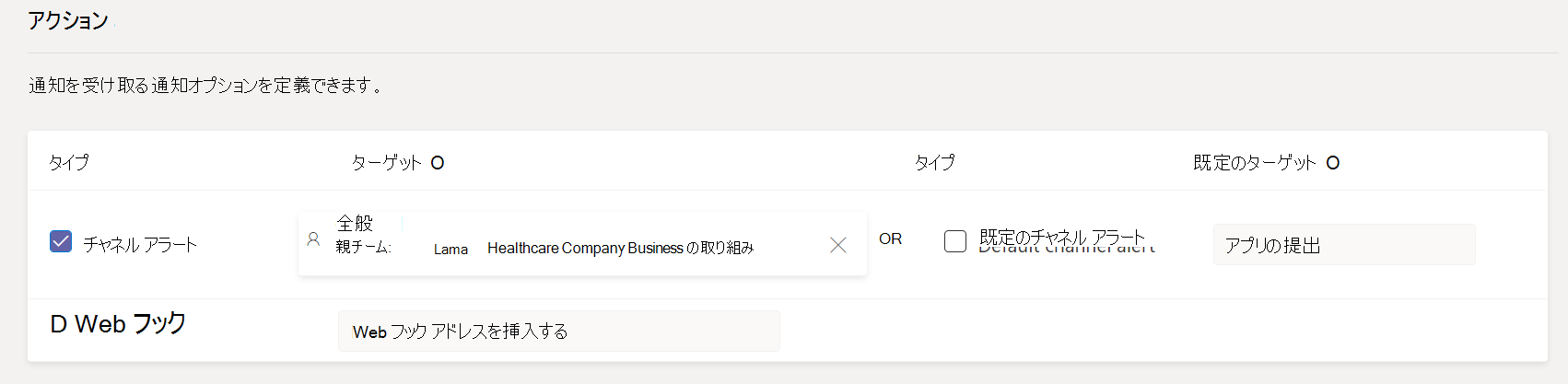1568x384 pixels.
Task: Clear the selected channel with the X icon
Action: [x=837, y=245]
